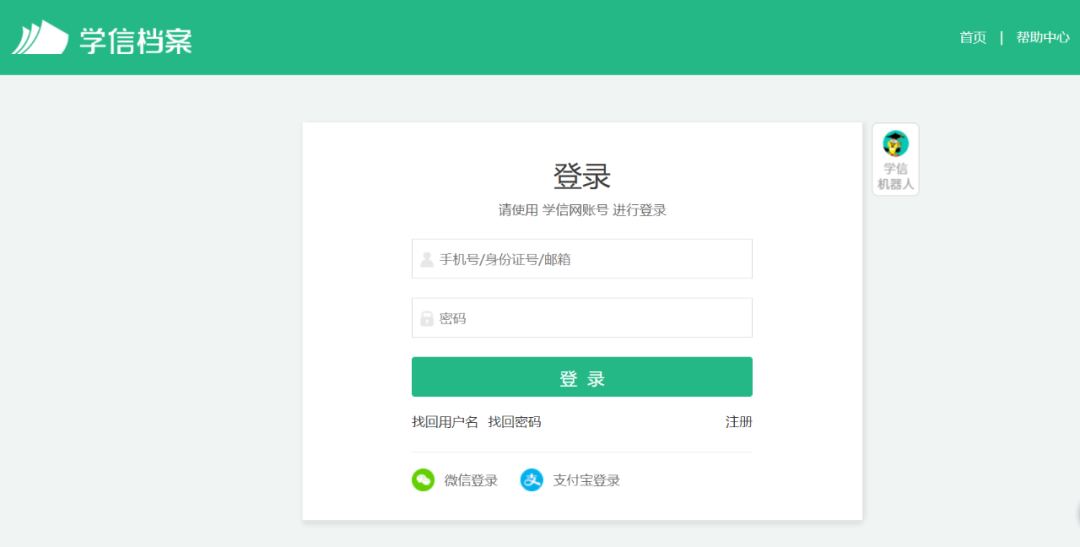Click the WeChat login icon
Screen dimensions: 1080x547
pyautogui.click(x=423, y=480)
